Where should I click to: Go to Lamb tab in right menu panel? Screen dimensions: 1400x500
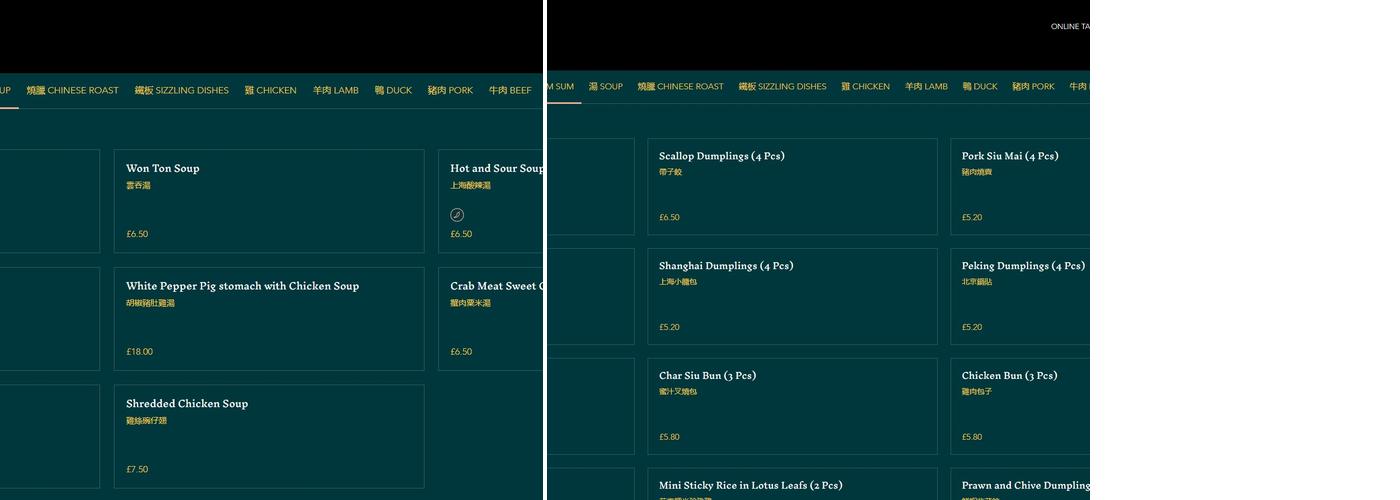click(926, 87)
